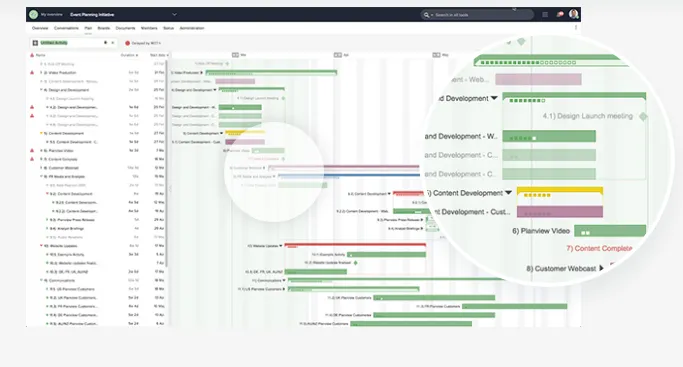The height and width of the screenshot is (367, 683).
Task: Click the Untitled Activity name field
Action: point(54,43)
